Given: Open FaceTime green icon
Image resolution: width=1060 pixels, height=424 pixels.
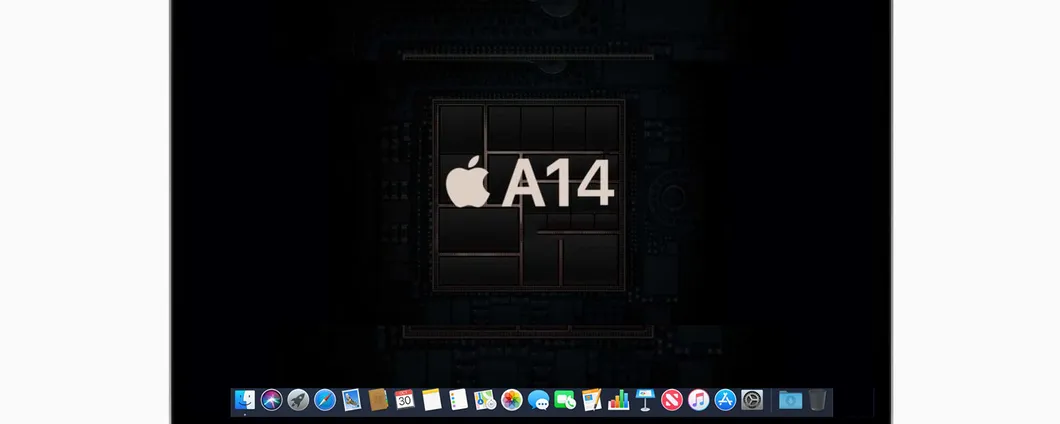Looking at the screenshot, I should coord(565,400).
